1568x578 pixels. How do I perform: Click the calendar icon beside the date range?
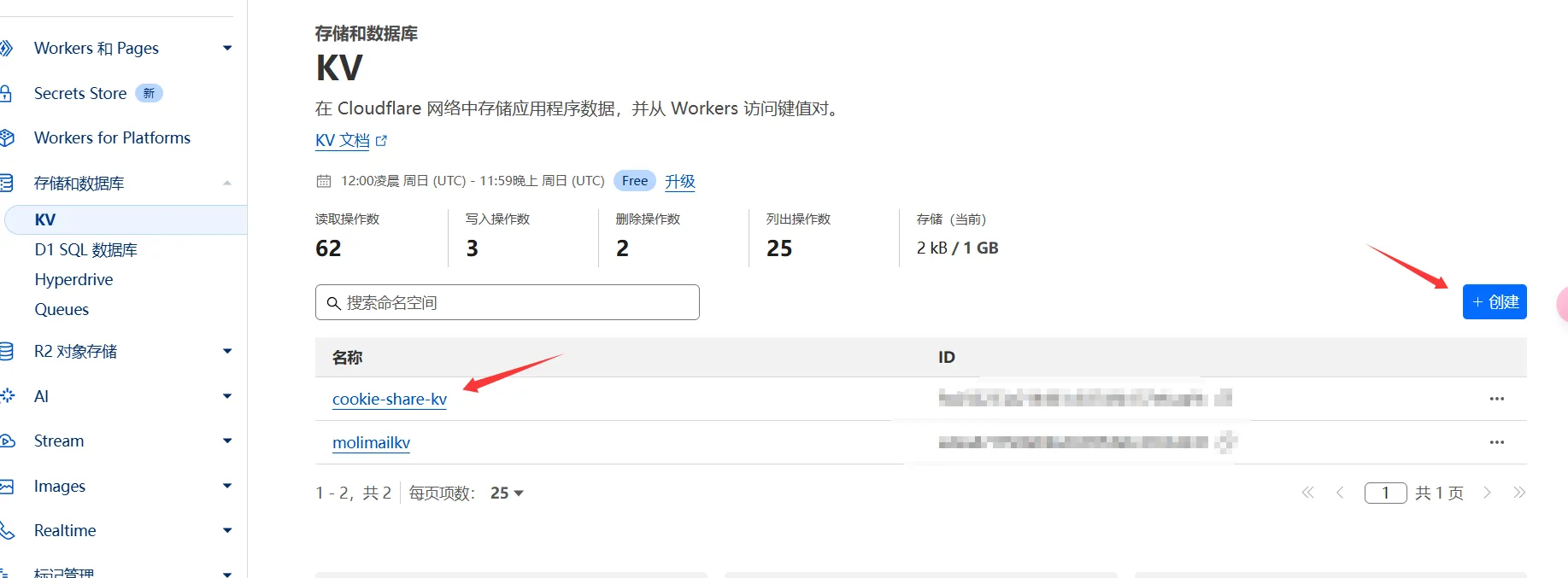pyautogui.click(x=324, y=181)
